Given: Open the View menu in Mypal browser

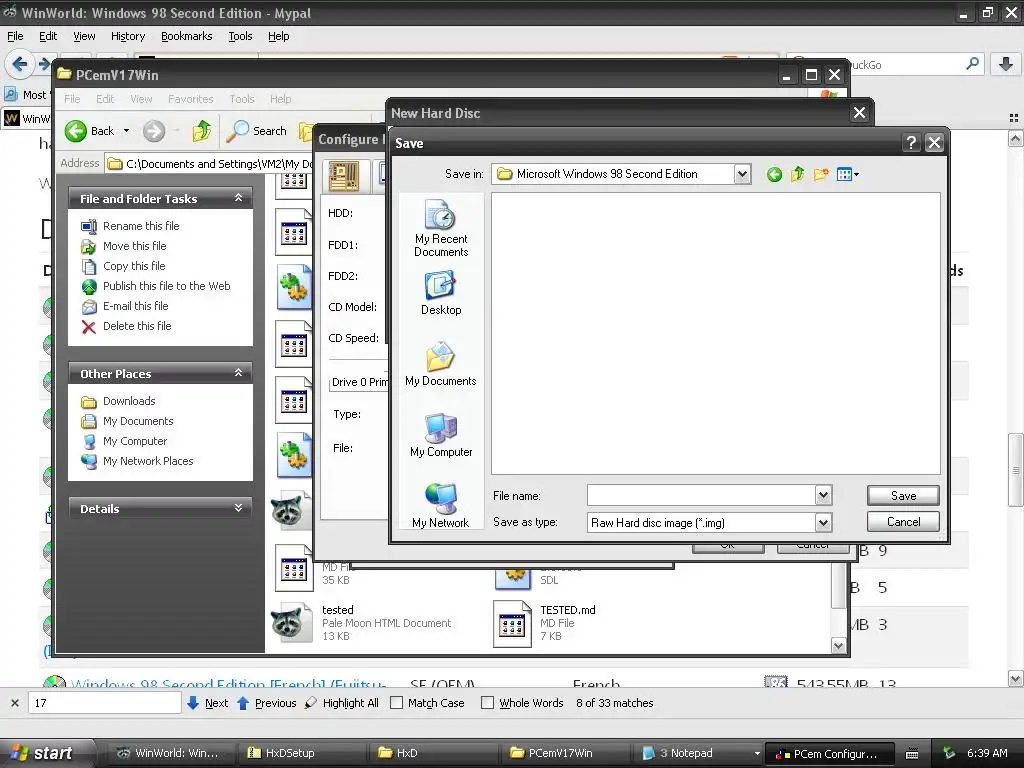Looking at the screenshot, I should (84, 36).
